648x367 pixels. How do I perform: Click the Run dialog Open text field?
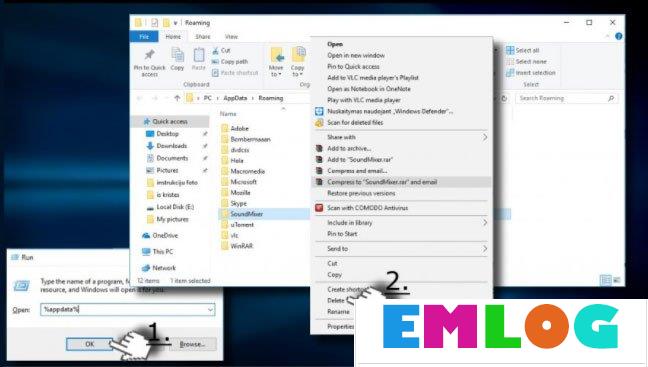[128, 310]
